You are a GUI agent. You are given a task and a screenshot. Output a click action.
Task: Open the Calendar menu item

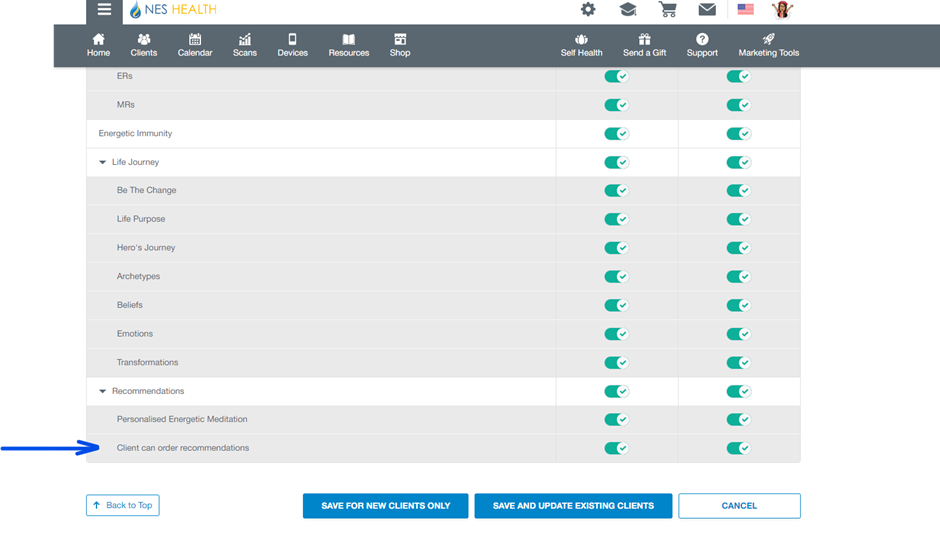195,45
